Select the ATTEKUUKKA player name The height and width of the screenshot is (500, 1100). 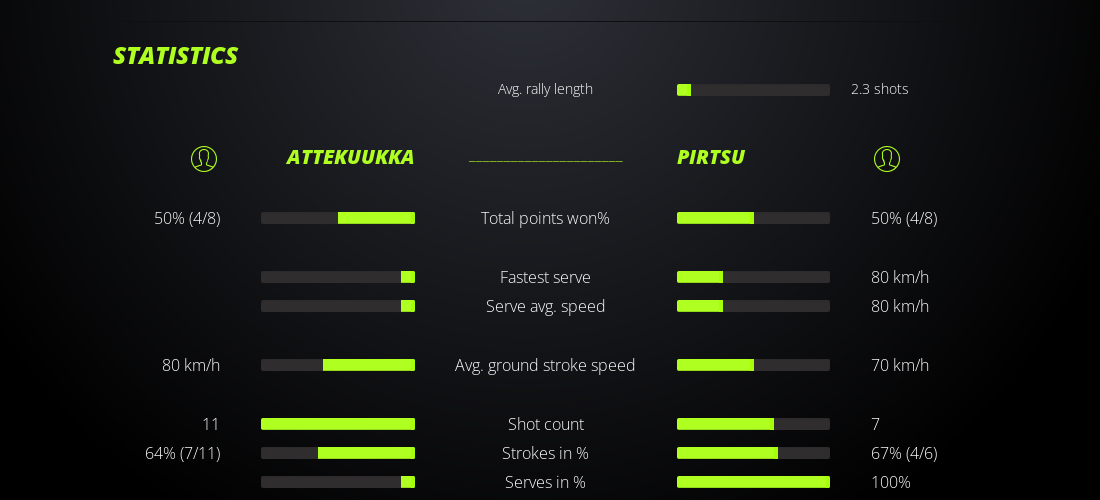(350, 157)
